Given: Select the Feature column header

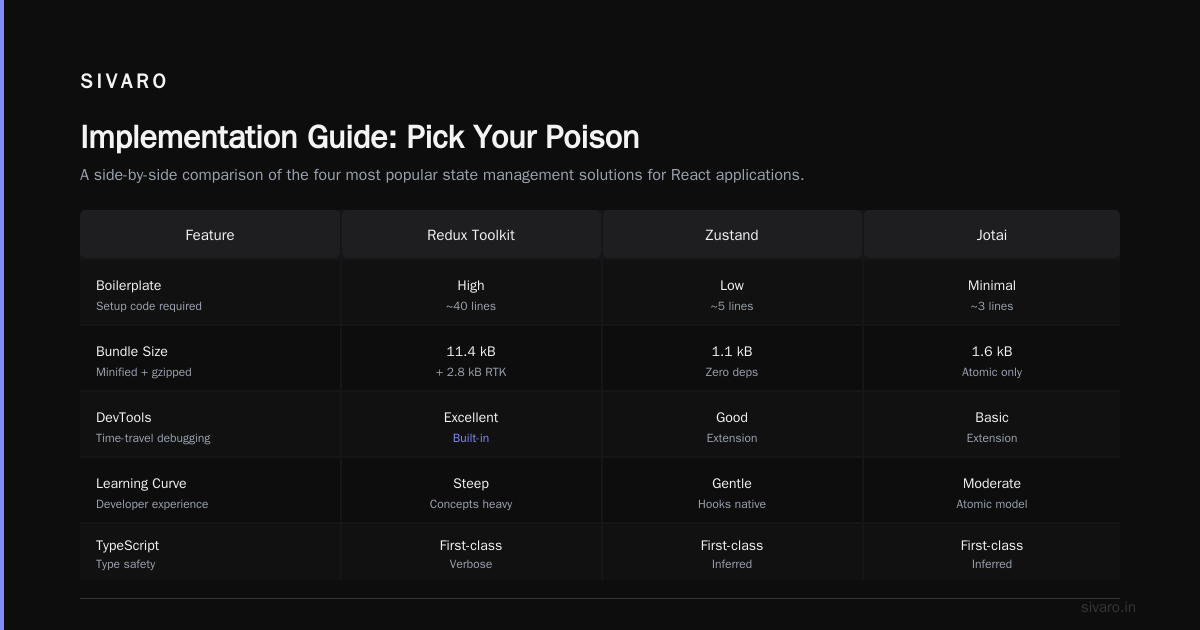Looking at the screenshot, I should tap(210, 235).
